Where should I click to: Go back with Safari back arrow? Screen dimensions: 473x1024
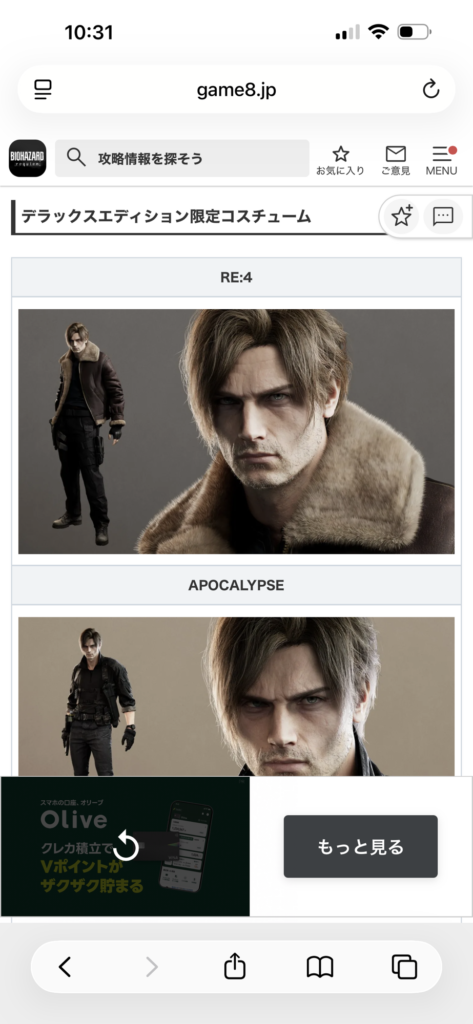point(64,967)
